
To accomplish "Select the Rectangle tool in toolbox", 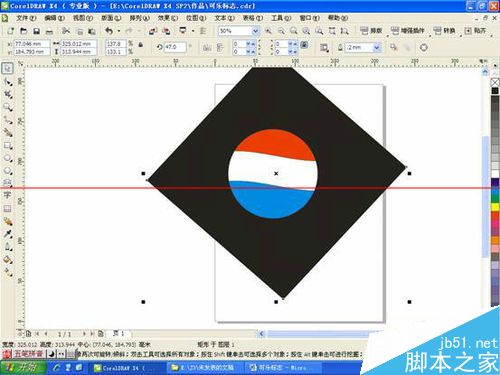I will click(x=7, y=146).
